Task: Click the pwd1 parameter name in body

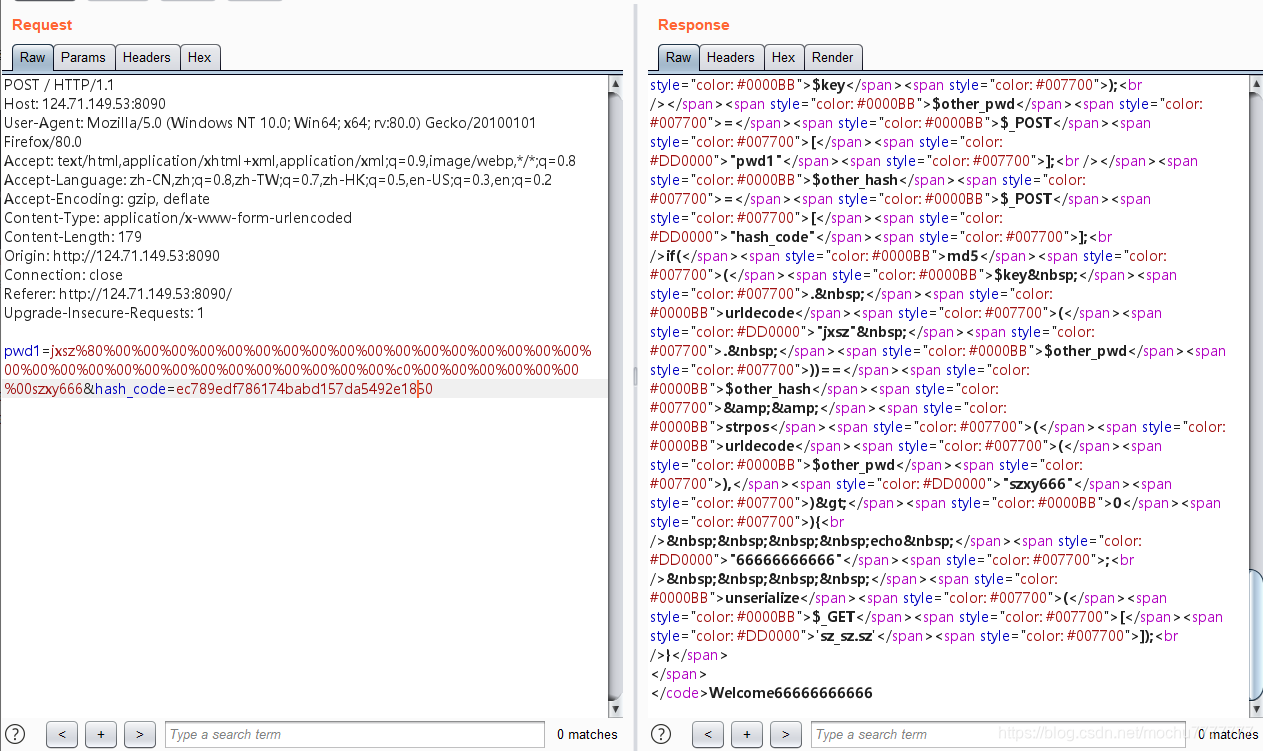Action: coord(22,351)
